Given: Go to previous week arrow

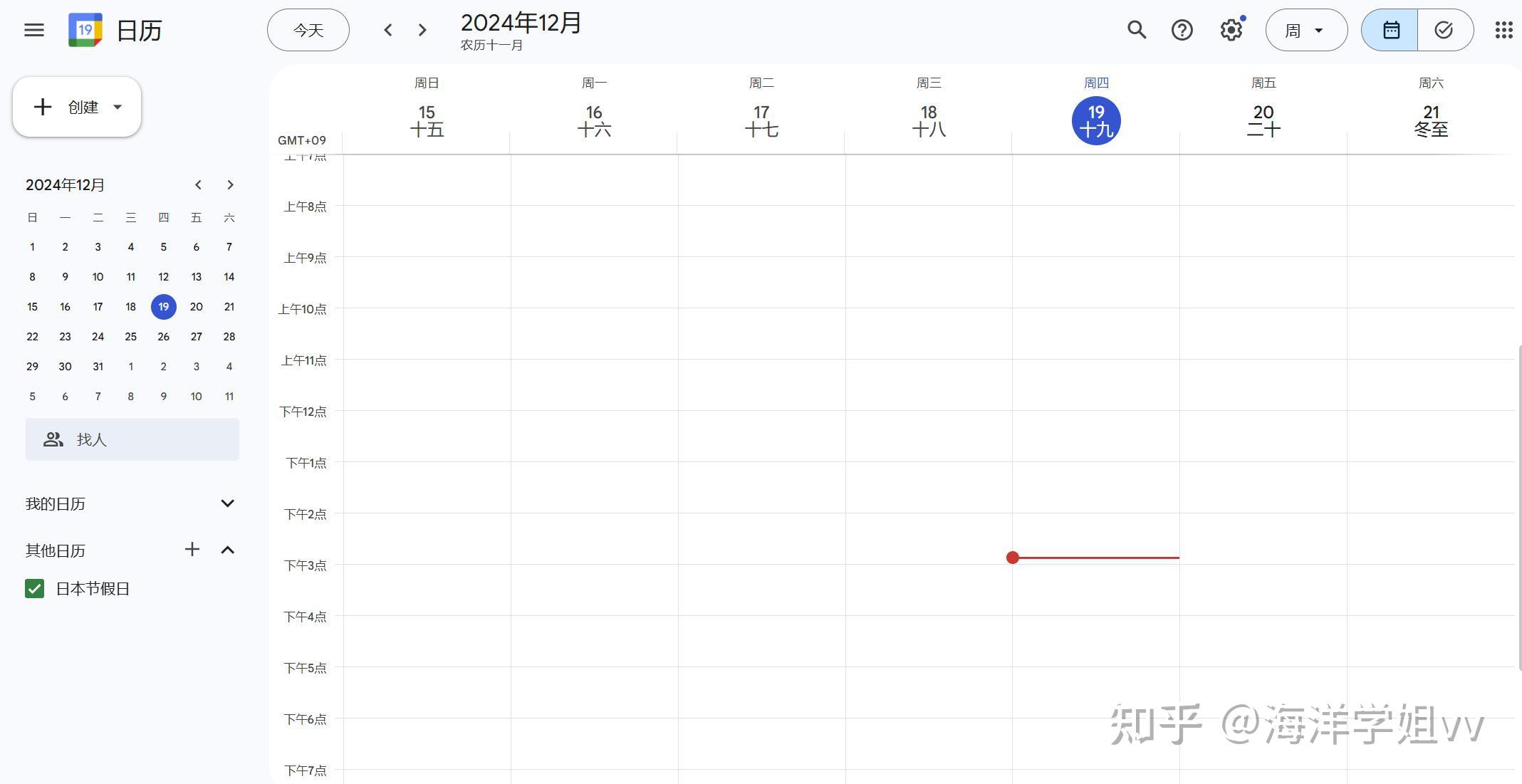Looking at the screenshot, I should [388, 30].
